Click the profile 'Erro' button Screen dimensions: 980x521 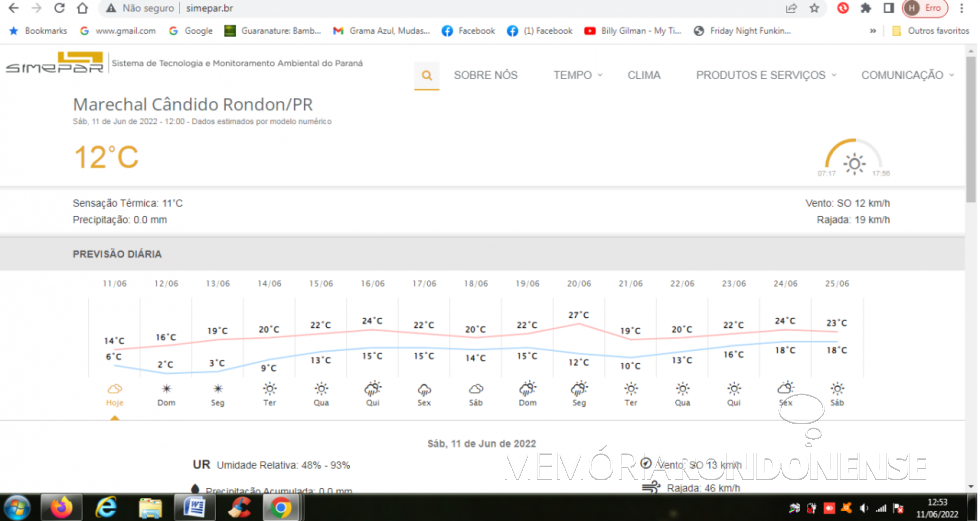point(925,8)
